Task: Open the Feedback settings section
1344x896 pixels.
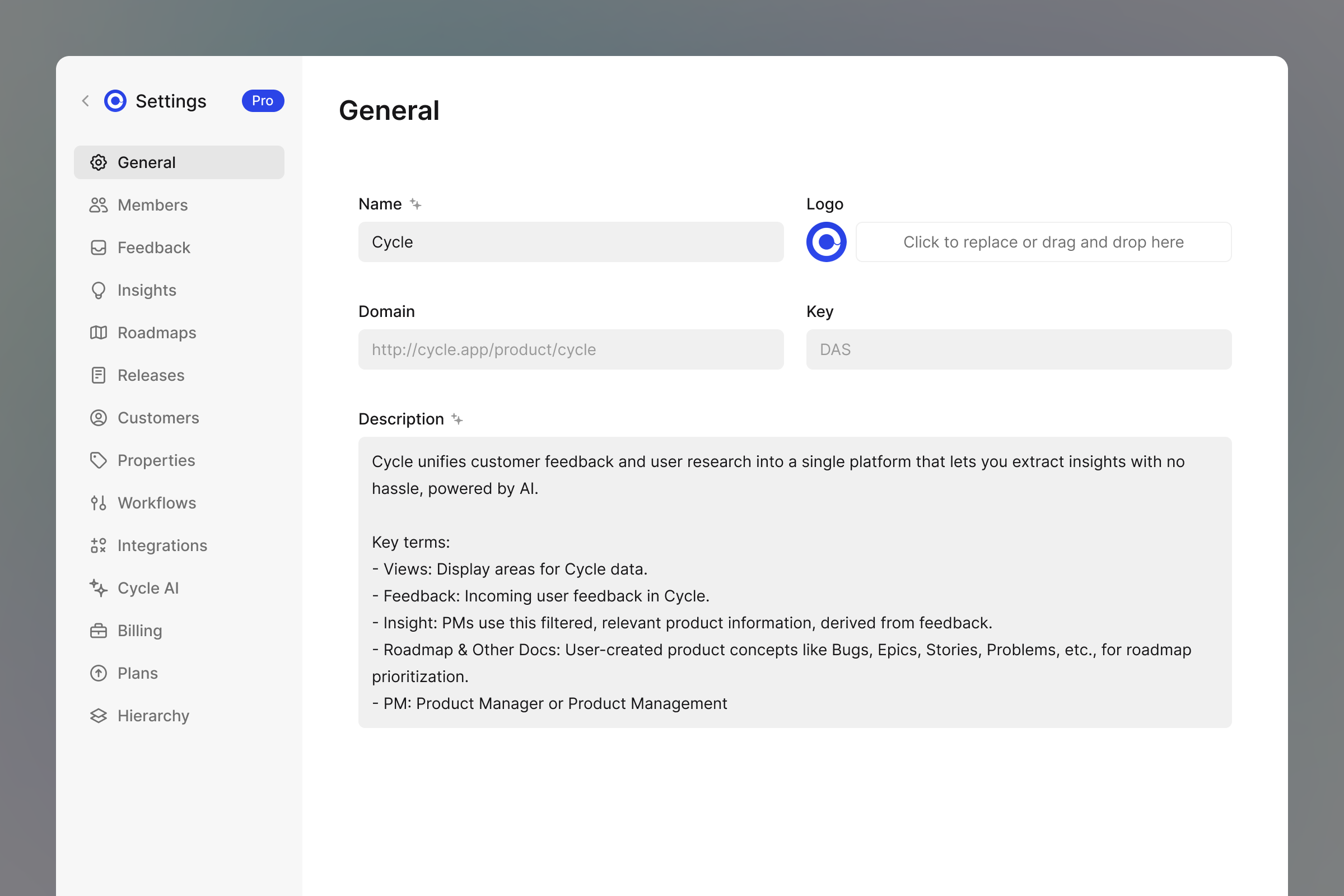Action: click(179, 248)
